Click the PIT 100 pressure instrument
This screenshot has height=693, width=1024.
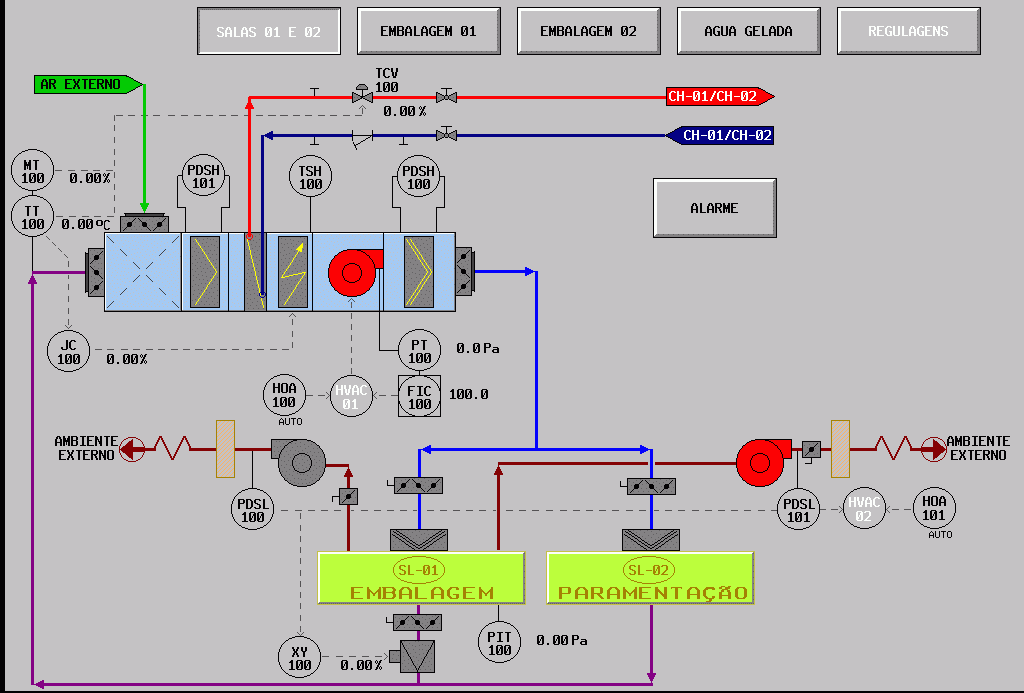[x=499, y=642]
